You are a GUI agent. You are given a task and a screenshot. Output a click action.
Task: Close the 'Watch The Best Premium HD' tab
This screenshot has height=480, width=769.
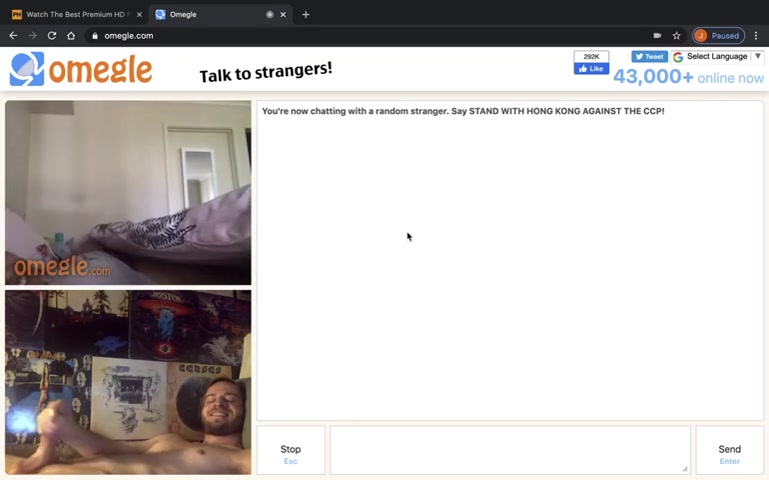tap(139, 15)
